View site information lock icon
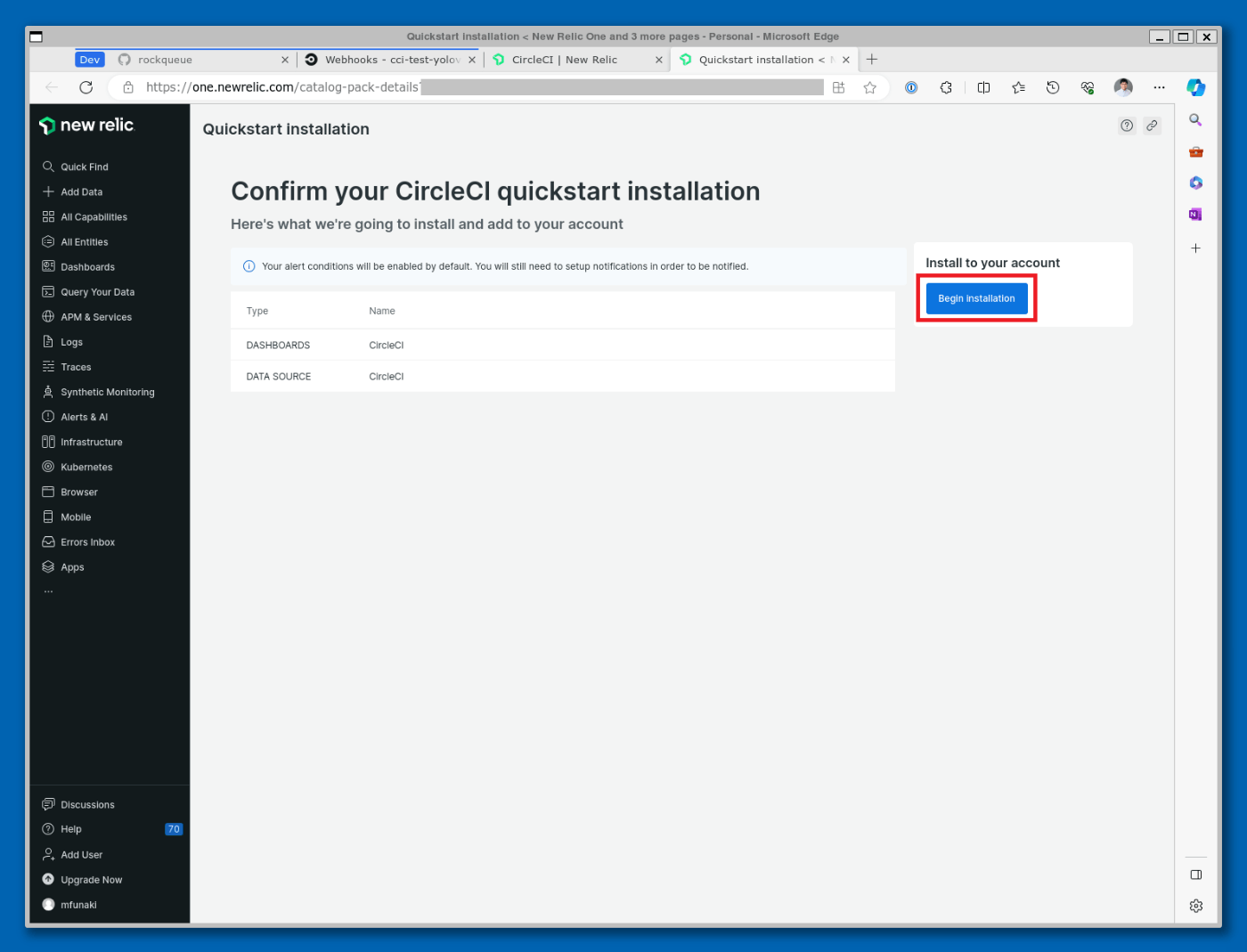Screen dimensions: 1247x952 click(128, 87)
